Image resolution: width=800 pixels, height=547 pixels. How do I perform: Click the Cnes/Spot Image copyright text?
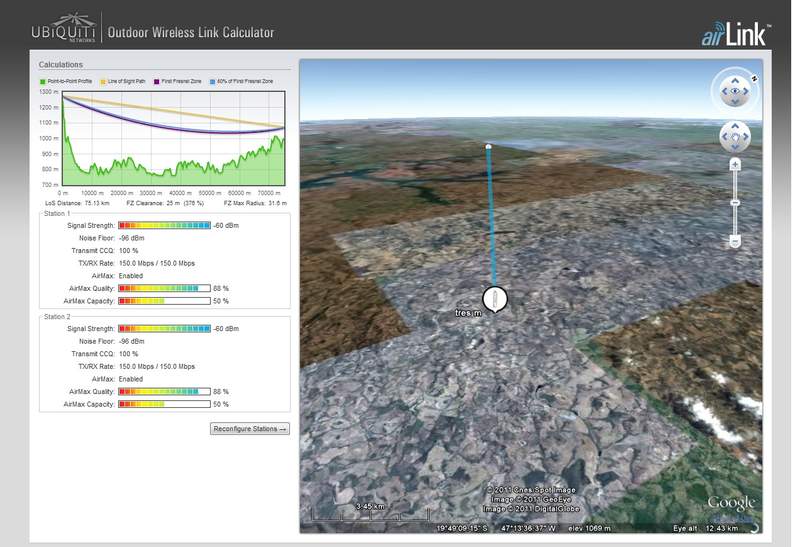coord(531,490)
